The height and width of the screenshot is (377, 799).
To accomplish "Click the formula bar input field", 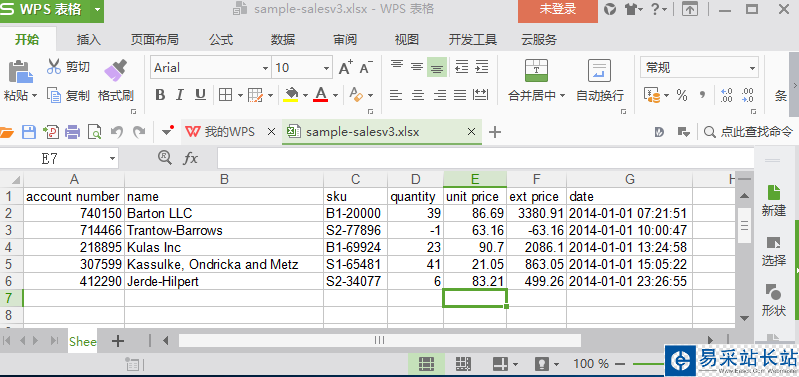I will [x=485, y=158].
